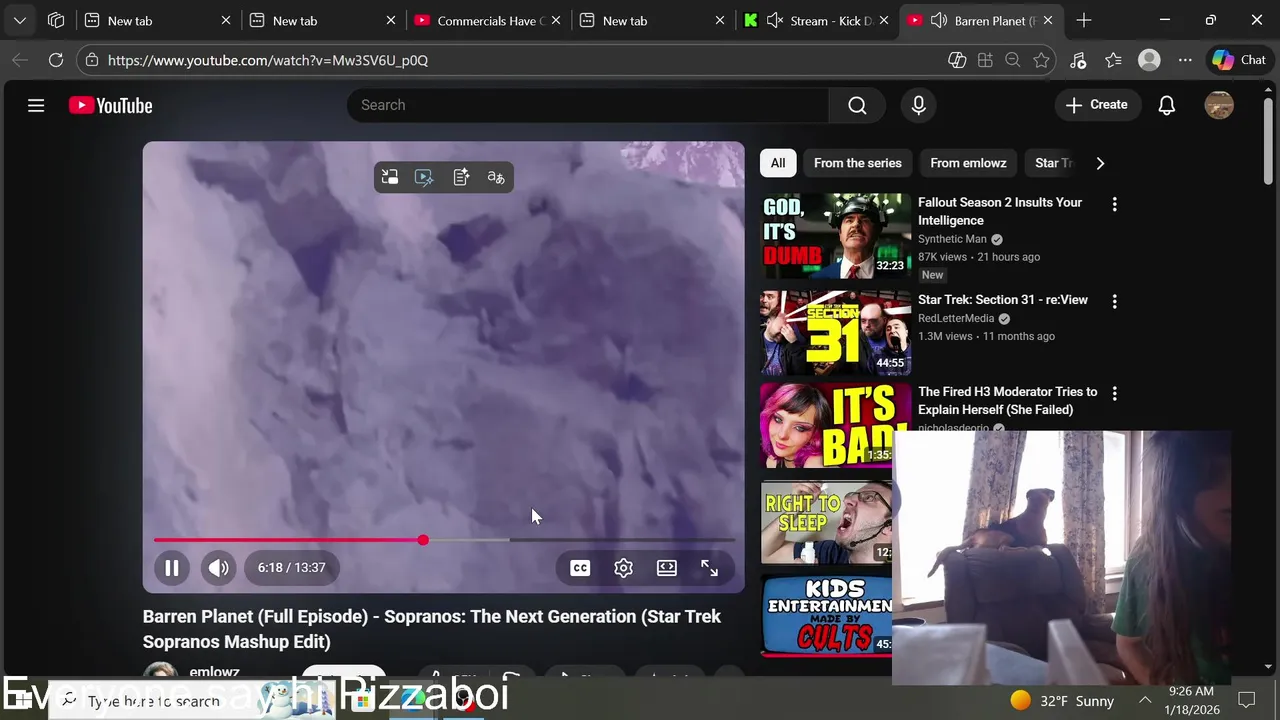Image resolution: width=1280 pixels, height=720 pixels.
Task: Click the video enhance overlay icon
Action: [424, 177]
